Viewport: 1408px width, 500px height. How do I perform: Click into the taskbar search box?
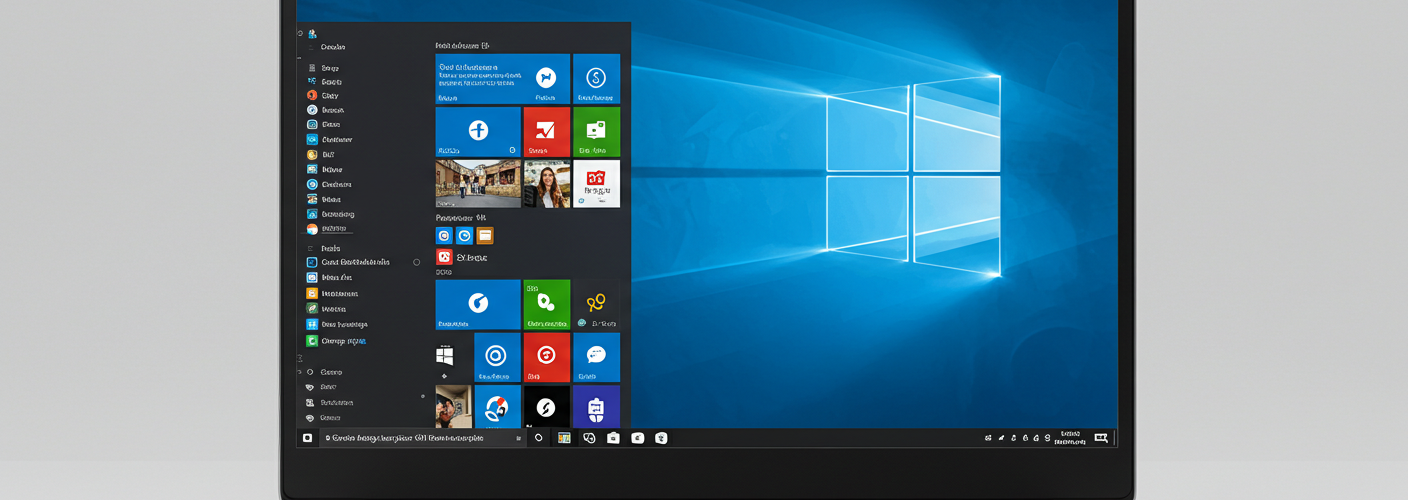(x=421, y=438)
